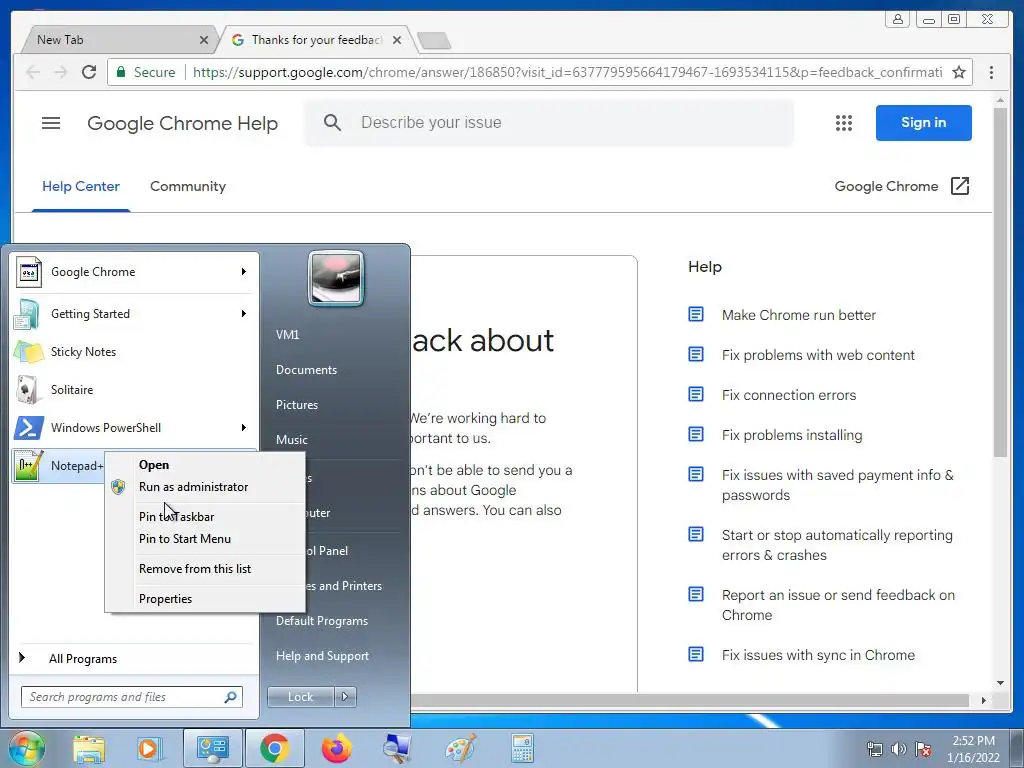Close the Thanks for your feedback tab
This screenshot has height=768, width=1024.
[396, 40]
